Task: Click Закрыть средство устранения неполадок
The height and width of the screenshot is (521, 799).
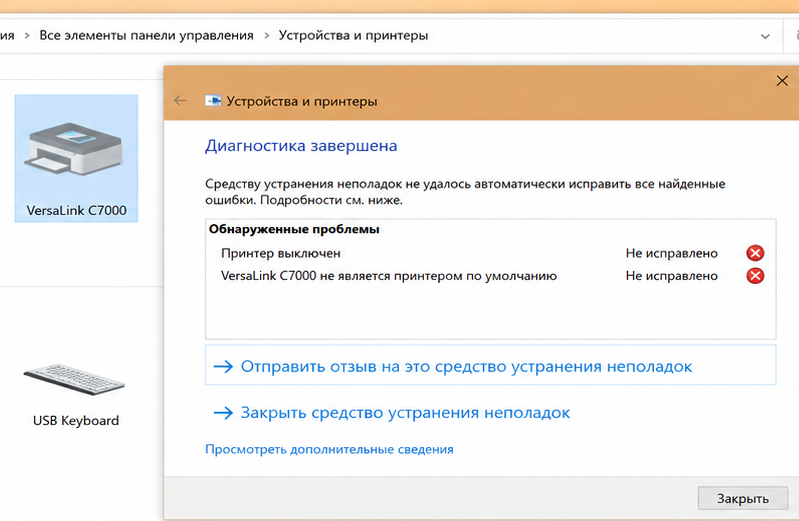Action: [391, 412]
